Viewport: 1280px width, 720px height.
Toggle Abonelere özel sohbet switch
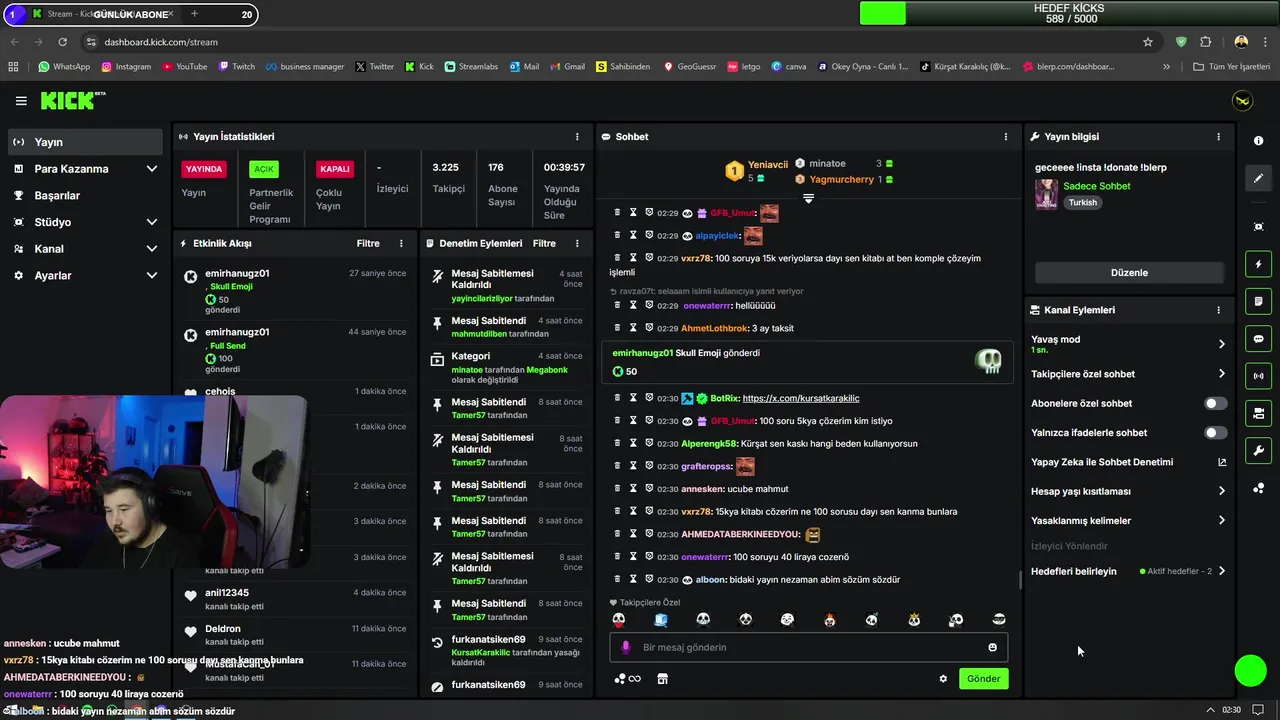[1215, 404]
